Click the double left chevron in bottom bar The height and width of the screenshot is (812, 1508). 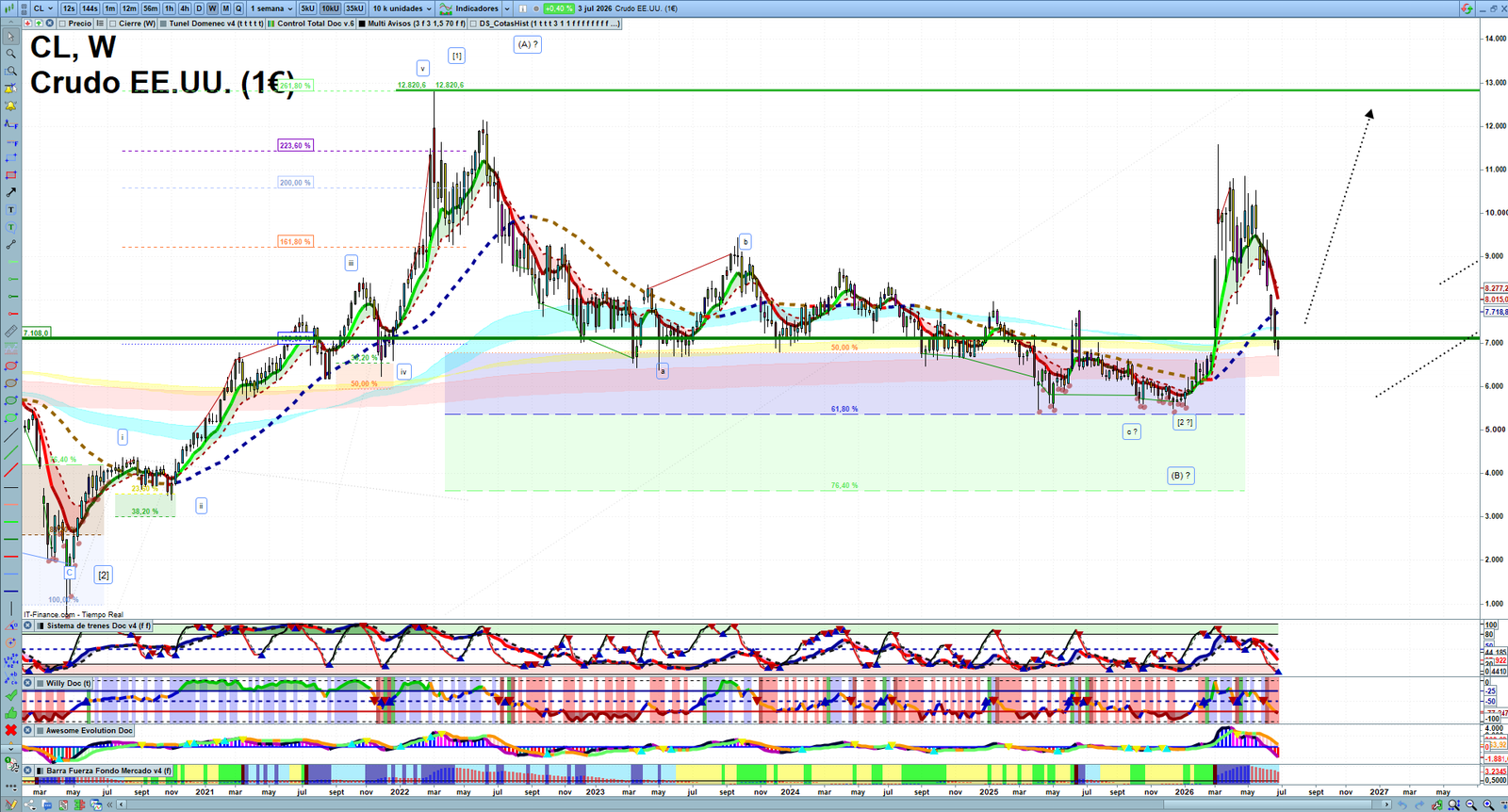(109, 804)
